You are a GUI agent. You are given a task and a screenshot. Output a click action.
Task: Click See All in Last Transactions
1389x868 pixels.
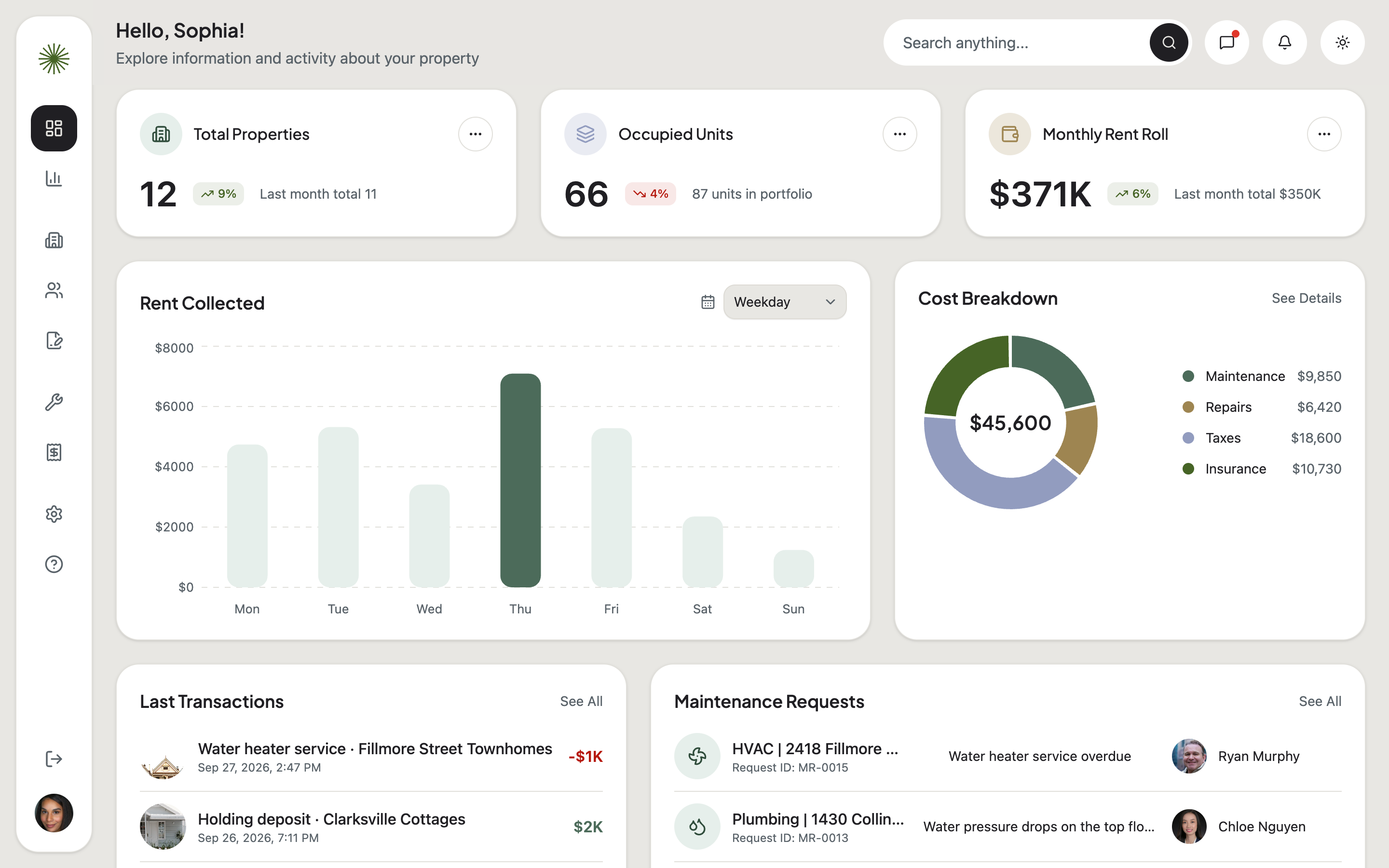582,702
